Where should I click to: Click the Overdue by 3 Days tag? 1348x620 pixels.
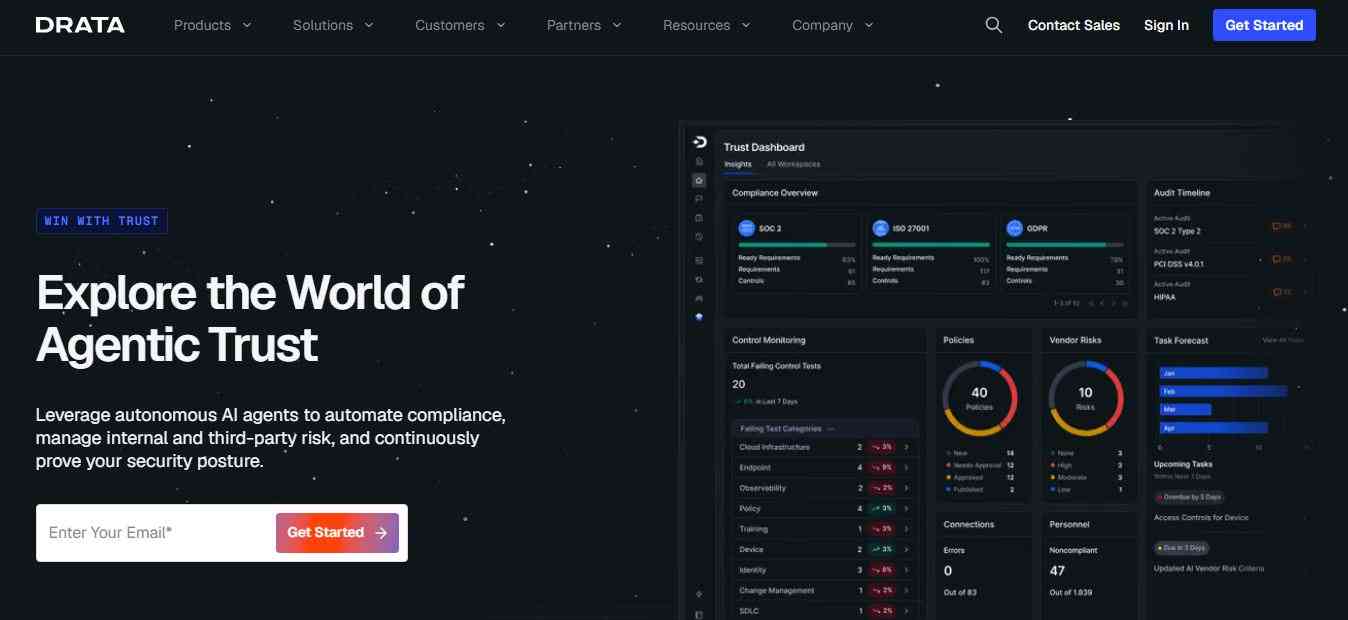pos(1188,497)
